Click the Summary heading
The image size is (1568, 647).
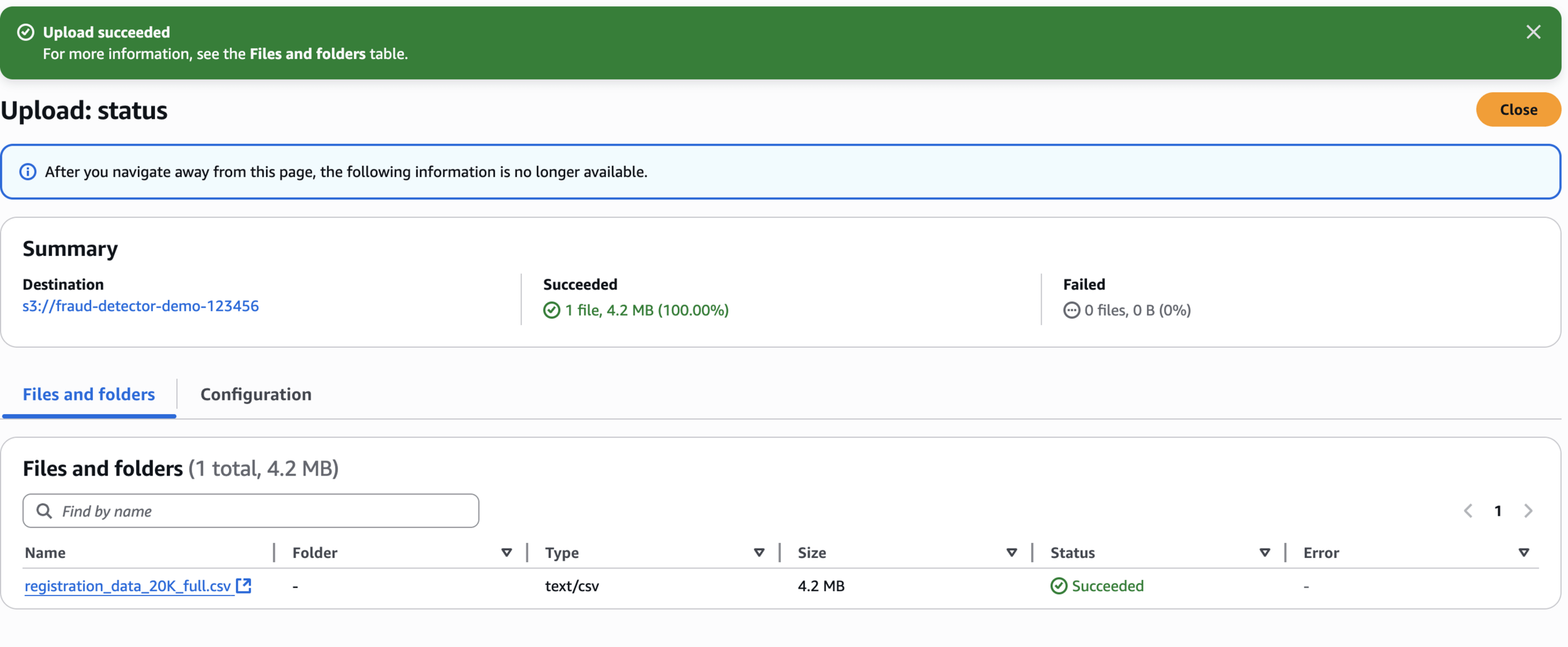coord(70,249)
